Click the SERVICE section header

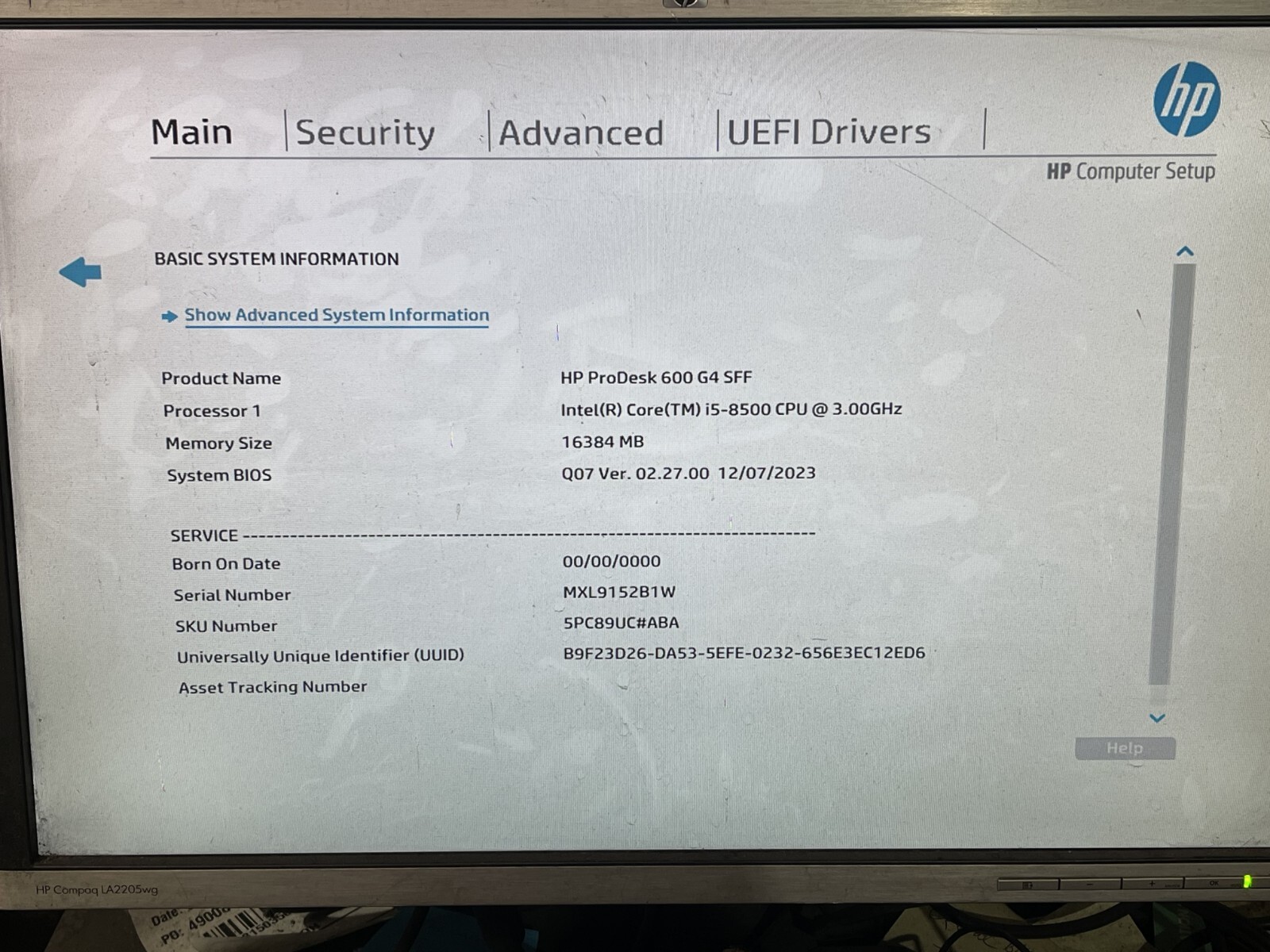[x=204, y=535]
